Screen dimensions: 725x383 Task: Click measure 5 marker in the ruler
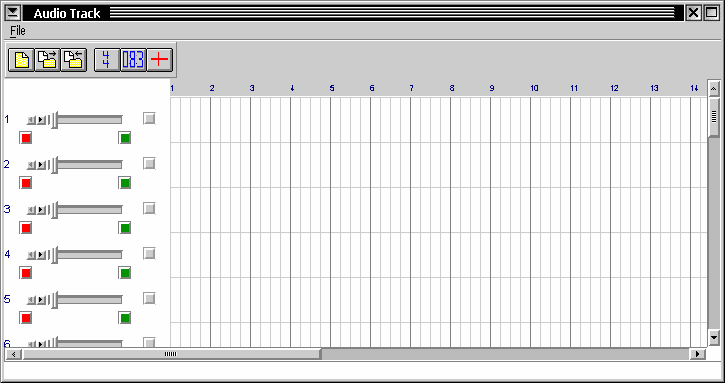click(332, 88)
